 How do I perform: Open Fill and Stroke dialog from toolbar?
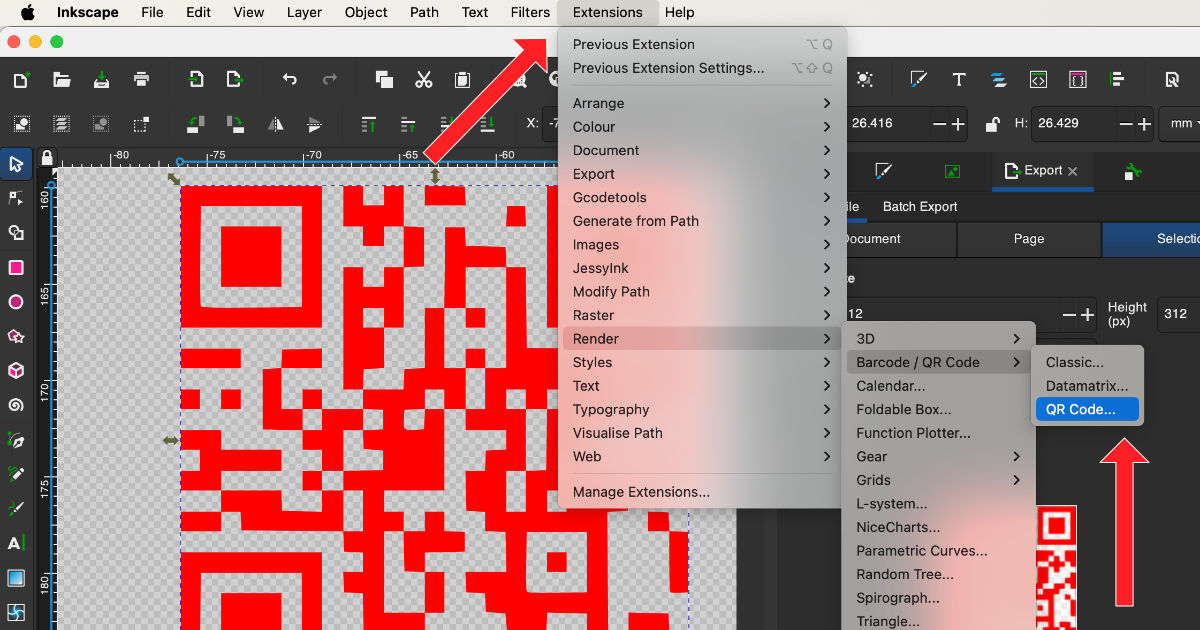tap(918, 80)
